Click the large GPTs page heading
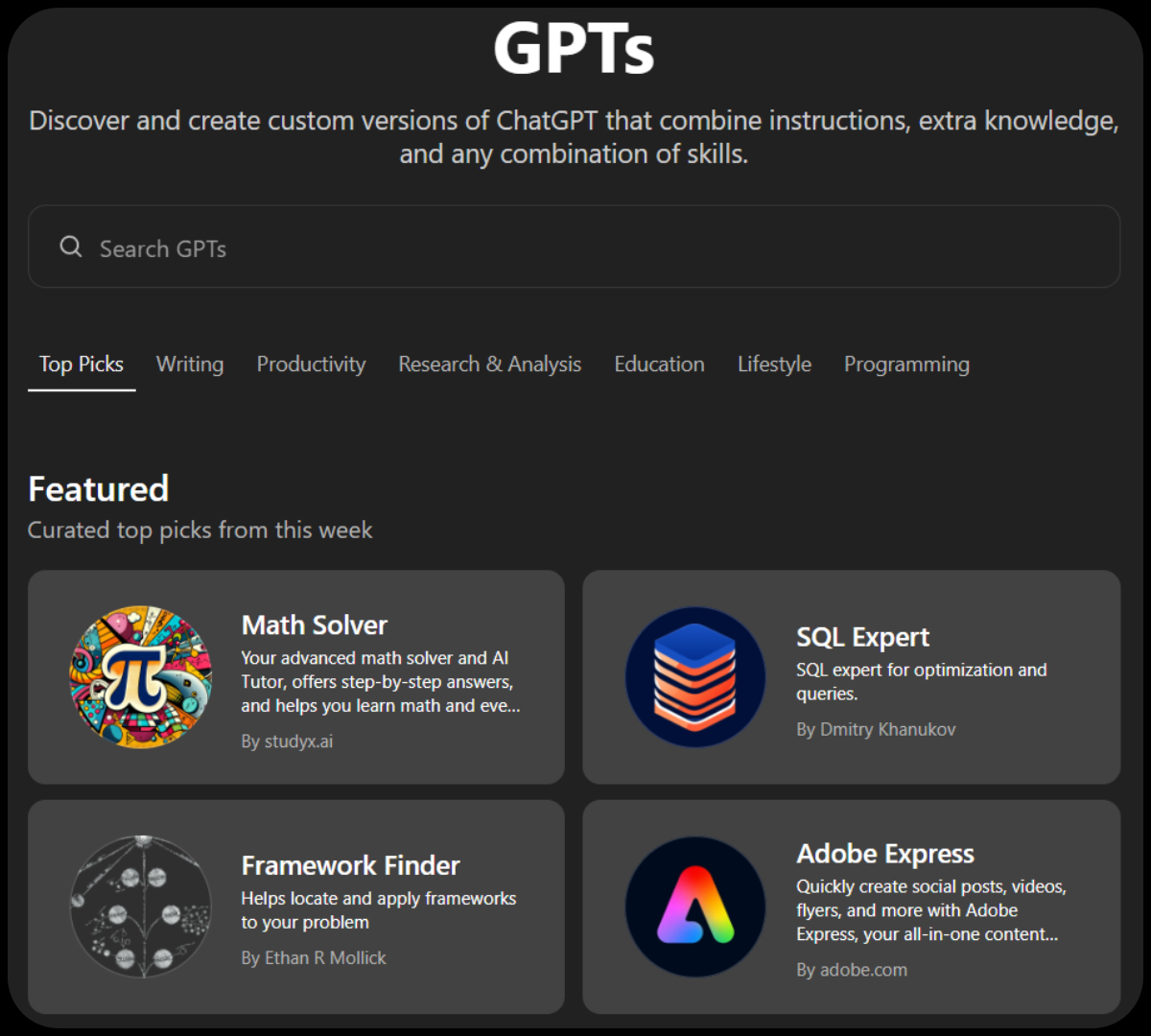This screenshot has width=1151, height=1036. click(574, 48)
